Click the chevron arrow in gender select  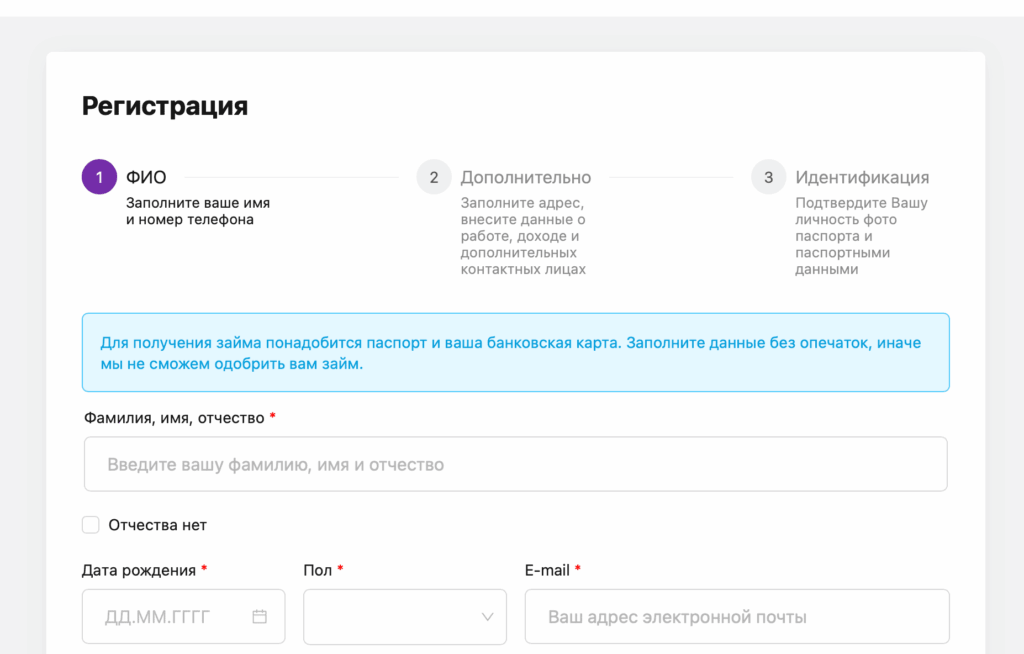click(x=488, y=617)
